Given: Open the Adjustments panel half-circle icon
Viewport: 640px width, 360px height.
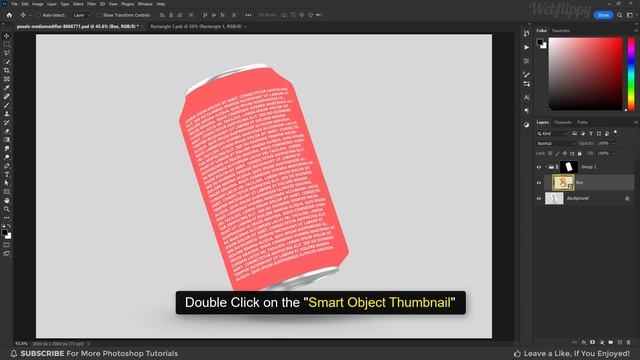Looking at the screenshot, I should 527,124.
